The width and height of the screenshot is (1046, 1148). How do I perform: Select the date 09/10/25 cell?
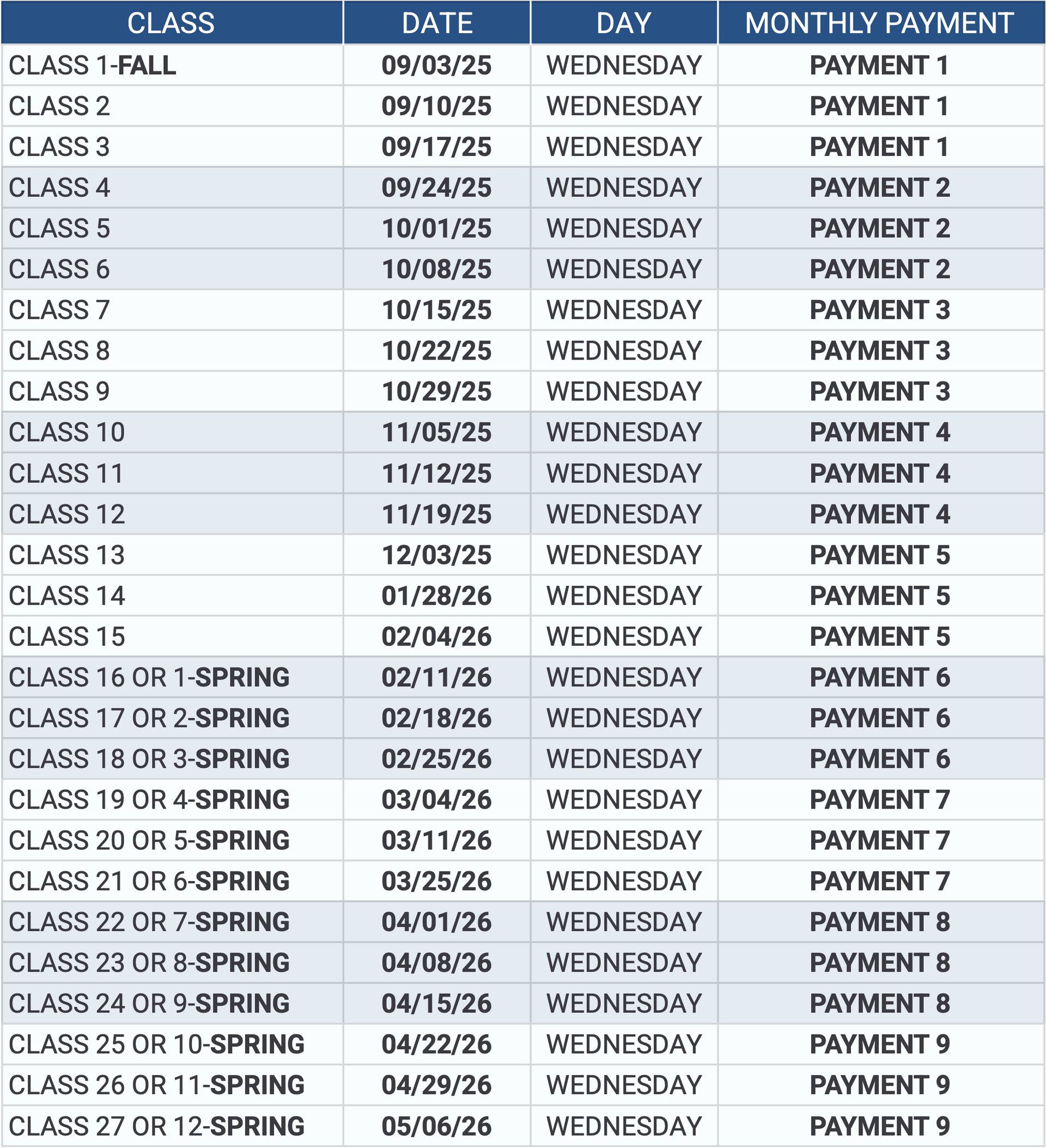[437, 106]
